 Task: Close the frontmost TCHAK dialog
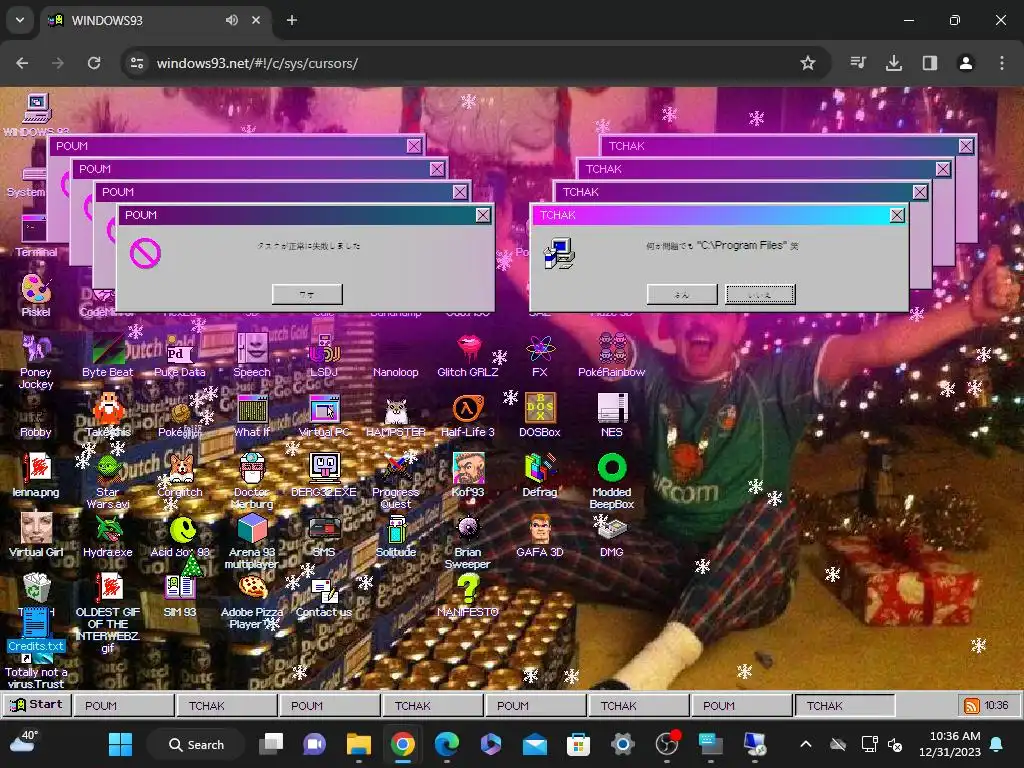coord(897,215)
